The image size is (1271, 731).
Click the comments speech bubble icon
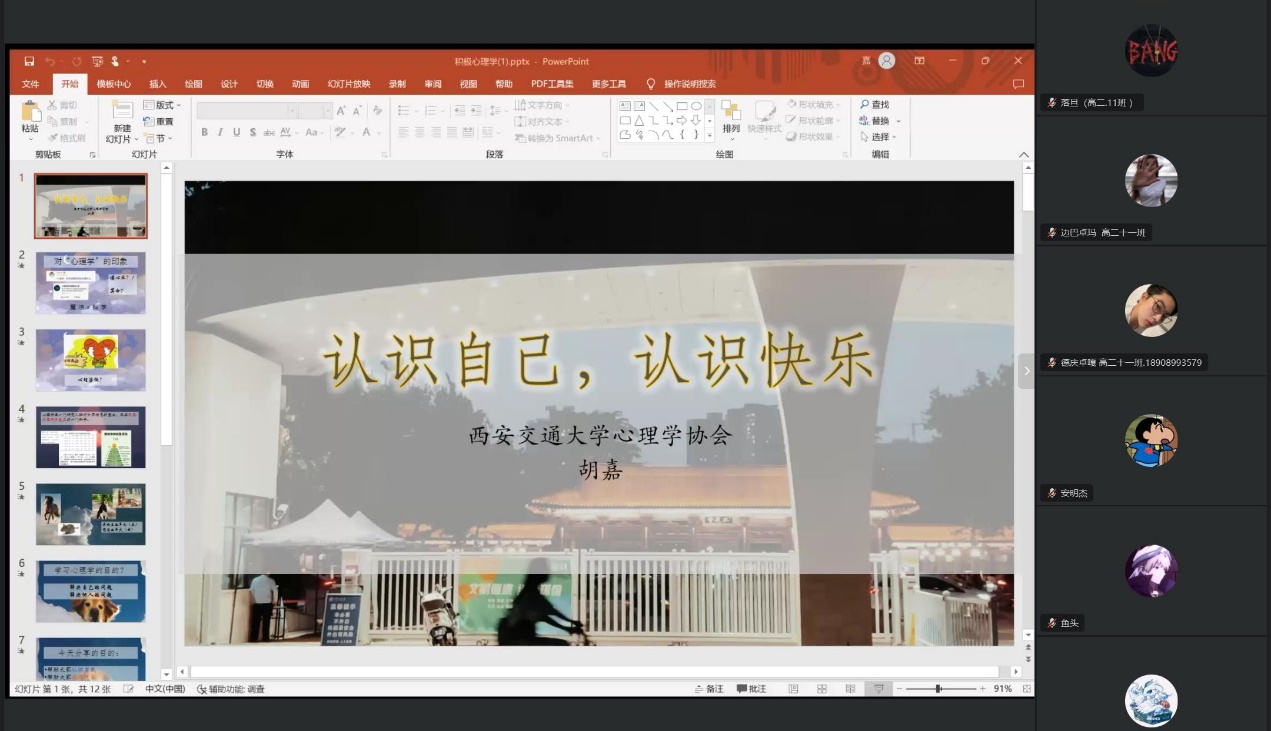(1018, 84)
